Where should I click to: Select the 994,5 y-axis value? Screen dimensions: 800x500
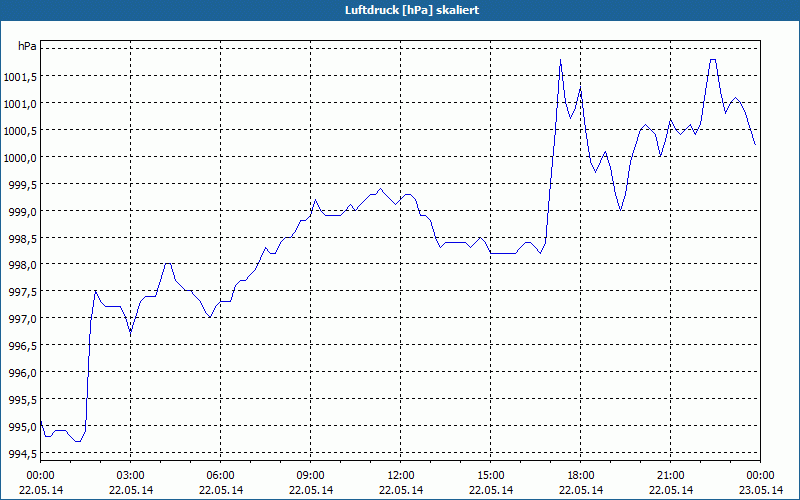click(23, 454)
